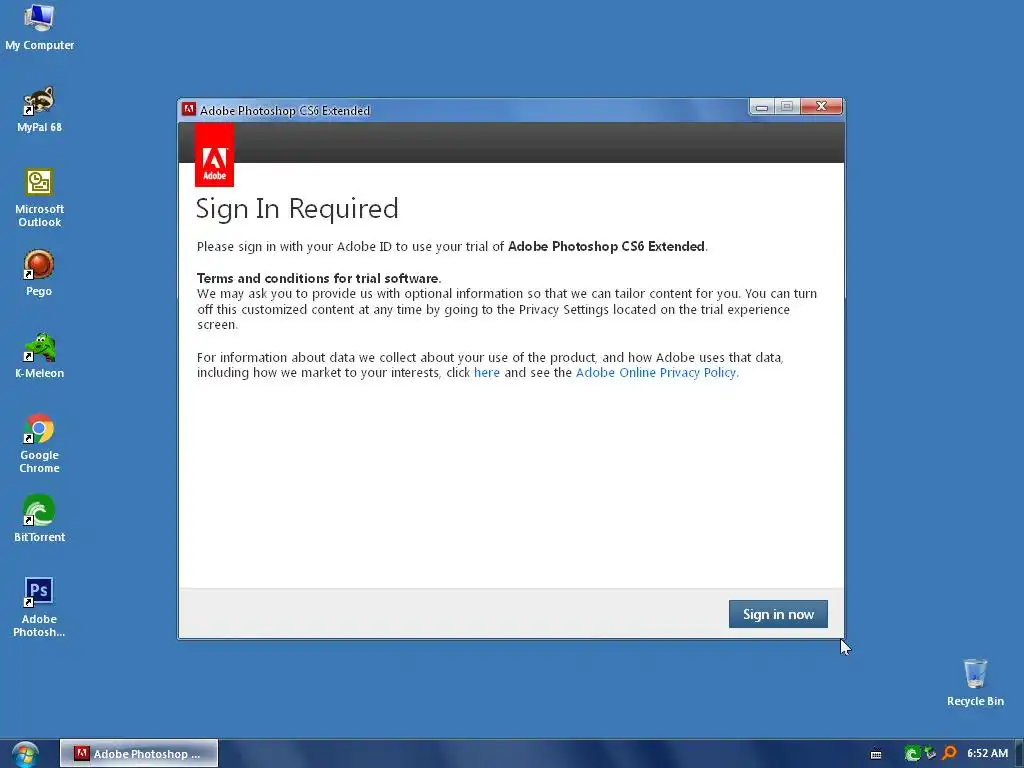Screen dimensions: 1024x768
Task: Select the Microsoft Outlook desktop icon
Action: click(39, 198)
